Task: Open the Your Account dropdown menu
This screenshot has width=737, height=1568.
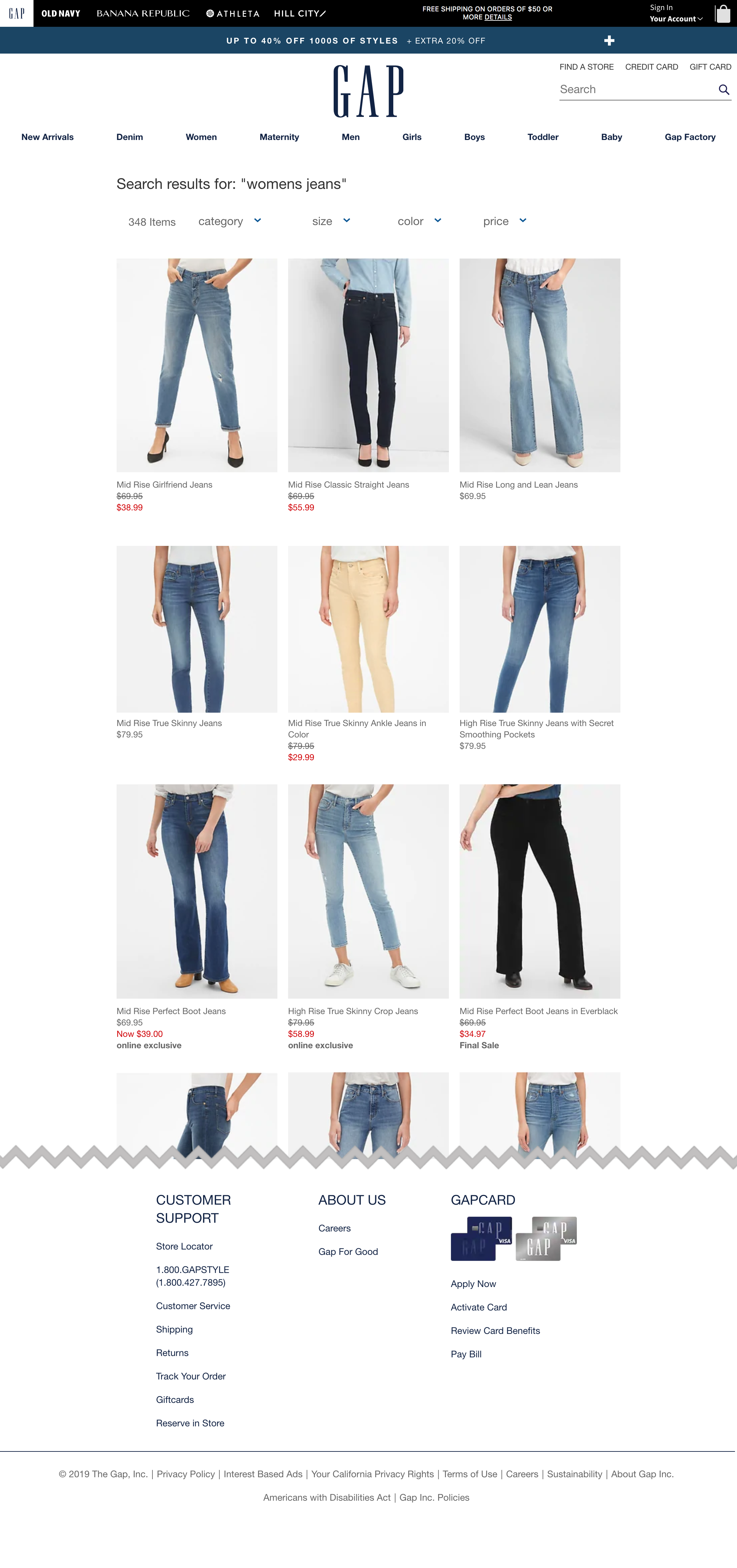Action: point(676,19)
